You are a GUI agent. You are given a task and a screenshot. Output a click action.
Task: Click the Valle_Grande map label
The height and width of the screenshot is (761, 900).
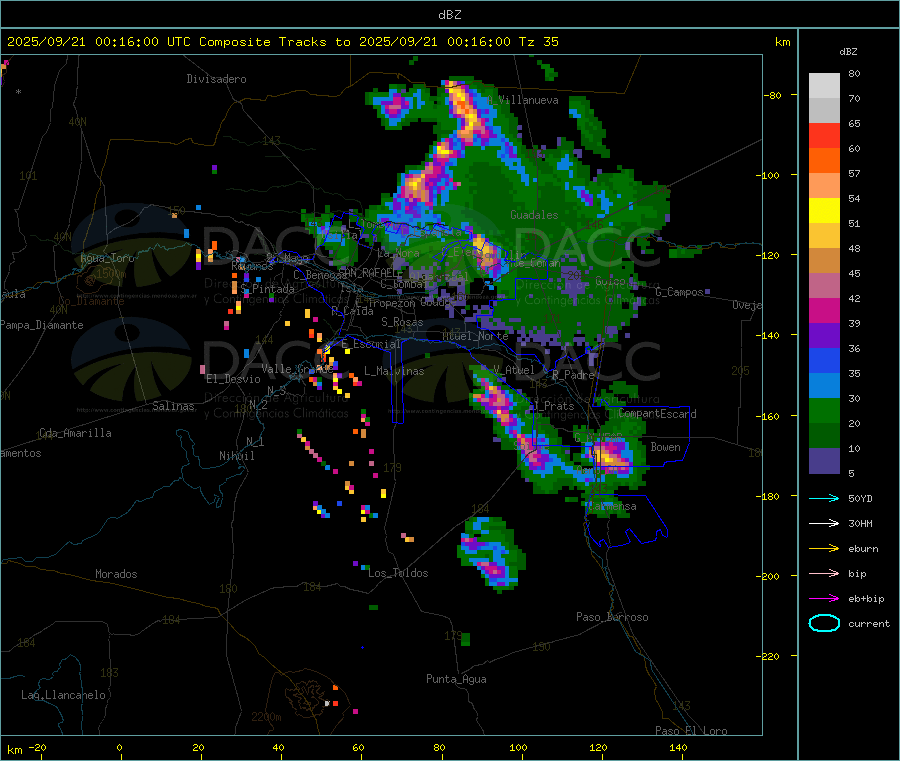tap(297, 369)
